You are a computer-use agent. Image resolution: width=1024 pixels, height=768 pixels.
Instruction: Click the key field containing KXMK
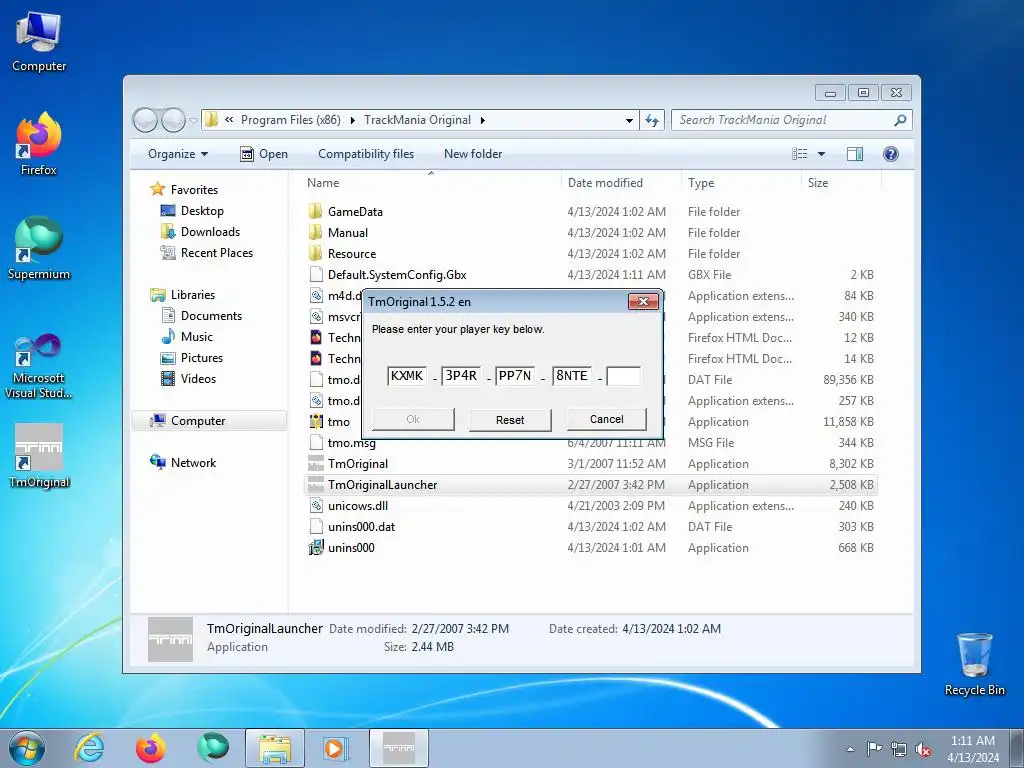click(x=408, y=376)
